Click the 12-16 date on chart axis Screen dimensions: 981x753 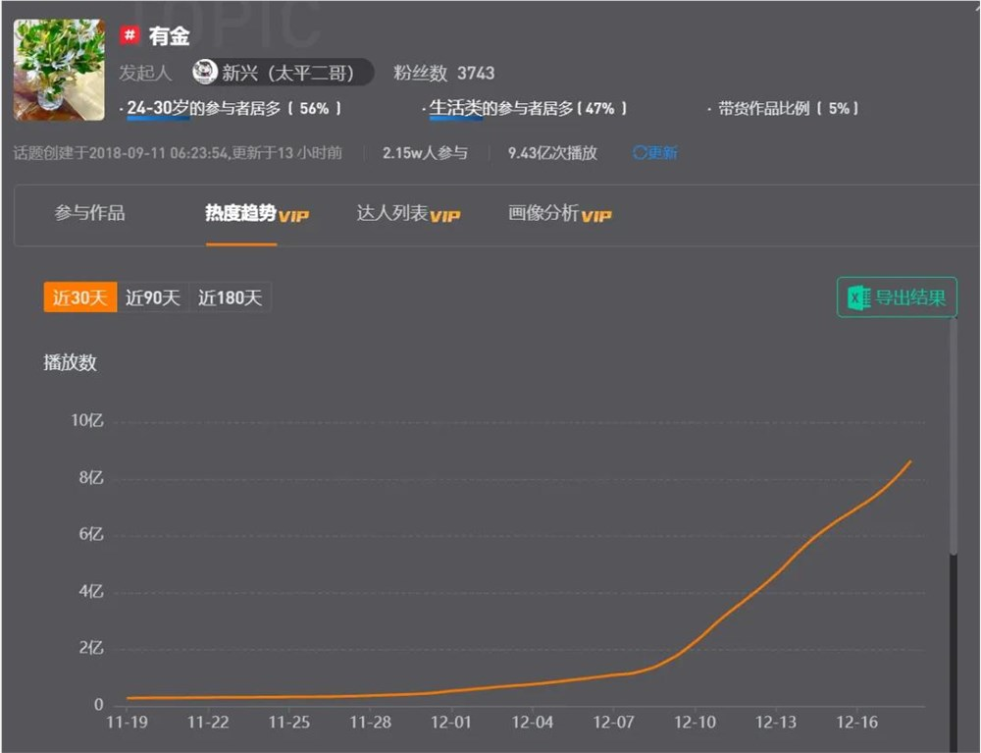857,722
